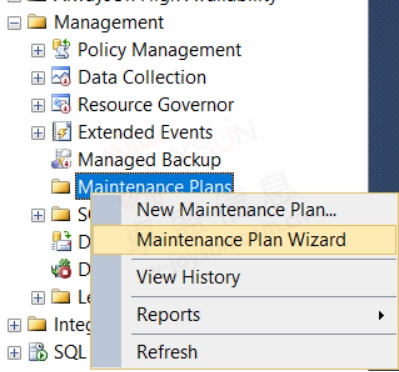Click the SQL agent icon
Viewport: 399px width, 372px height.
click(38, 352)
